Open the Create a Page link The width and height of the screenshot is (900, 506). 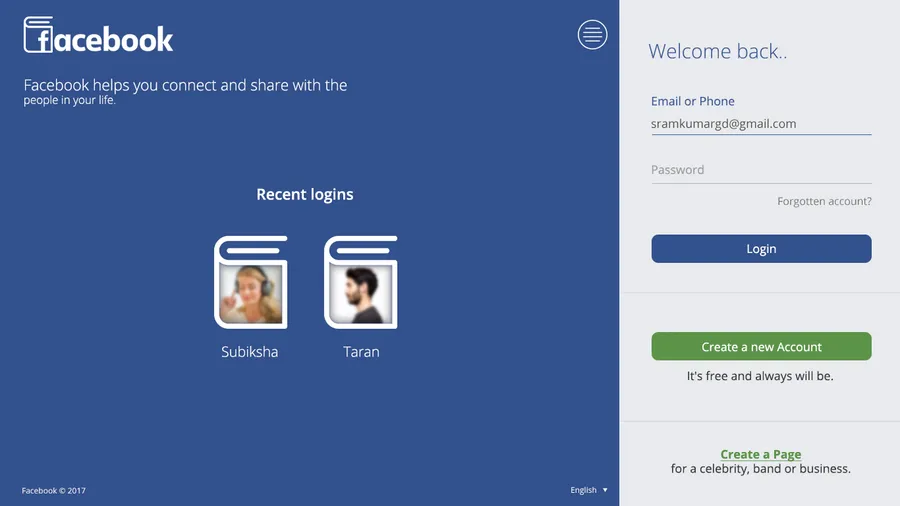pos(761,454)
